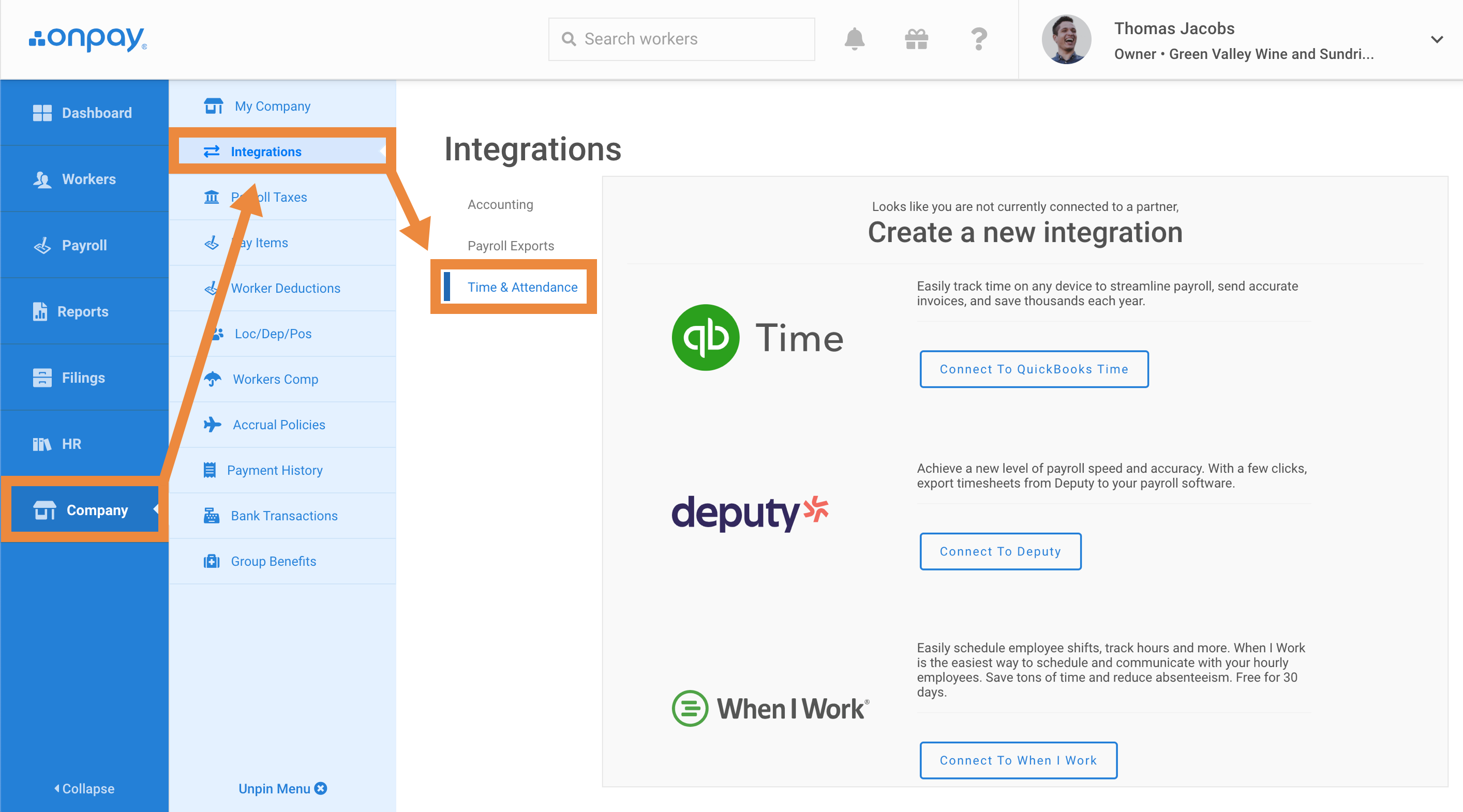Click Thomas Jacobs profile photo

click(1066, 39)
